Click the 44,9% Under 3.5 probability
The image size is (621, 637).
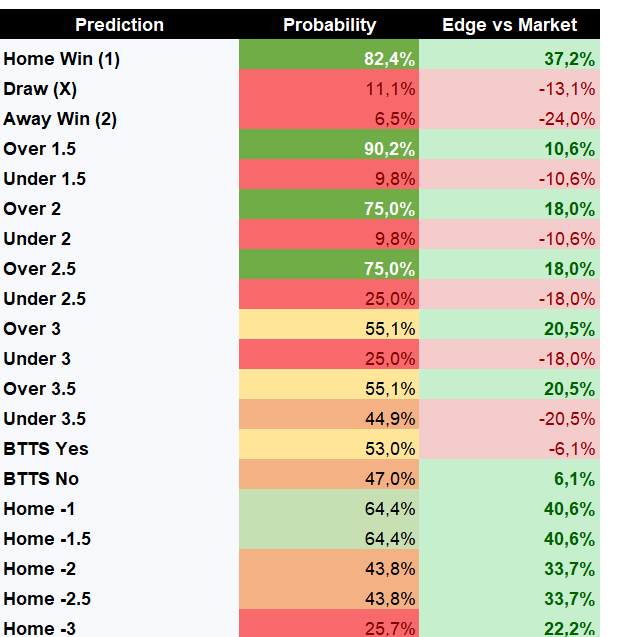pyautogui.click(x=329, y=419)
